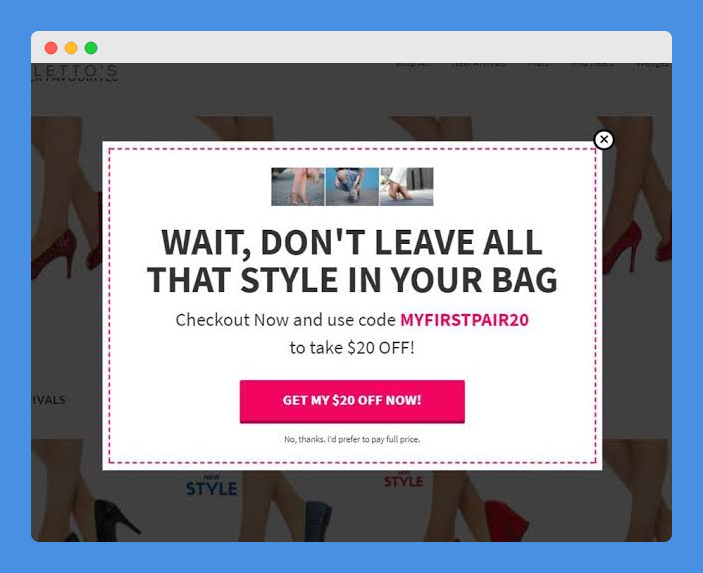Select the middle thumbnail of person crouching in jeans

(352, 187)
